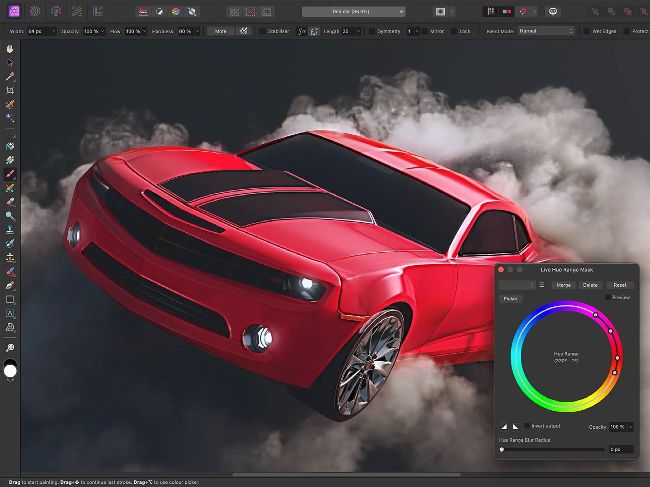Expand the Opacity dropdown in mask dialog

click(629, 427)
